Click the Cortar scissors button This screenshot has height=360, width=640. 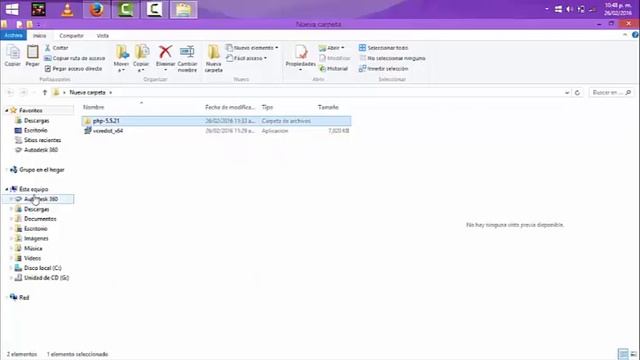(x=56, y=48)
